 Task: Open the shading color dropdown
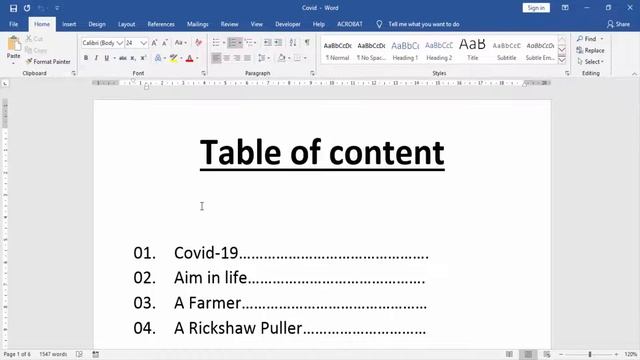289,58
